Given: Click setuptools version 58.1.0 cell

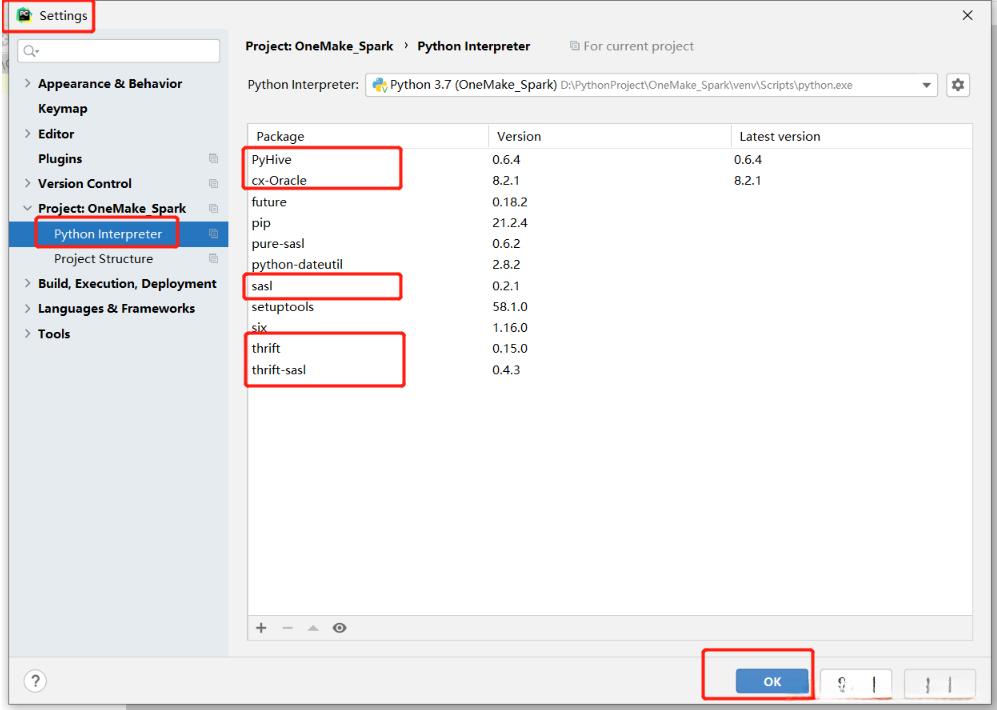Looking at the screenshot, I should (x=510, y=306).
